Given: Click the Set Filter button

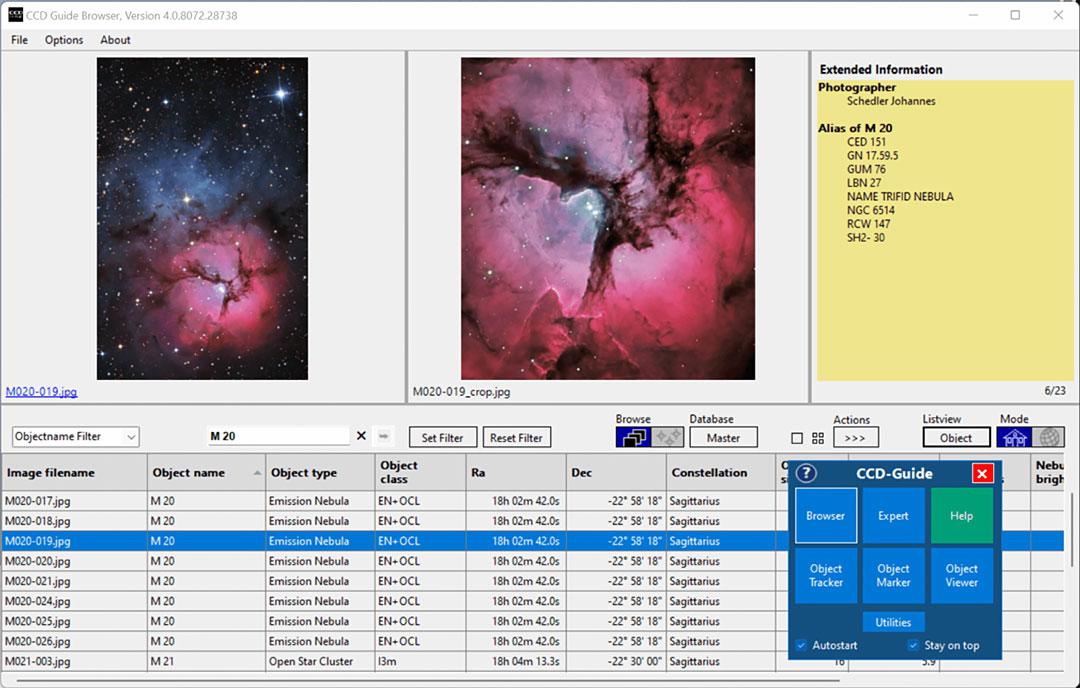Looking at the screenshot, I should [x=442, y=437].
